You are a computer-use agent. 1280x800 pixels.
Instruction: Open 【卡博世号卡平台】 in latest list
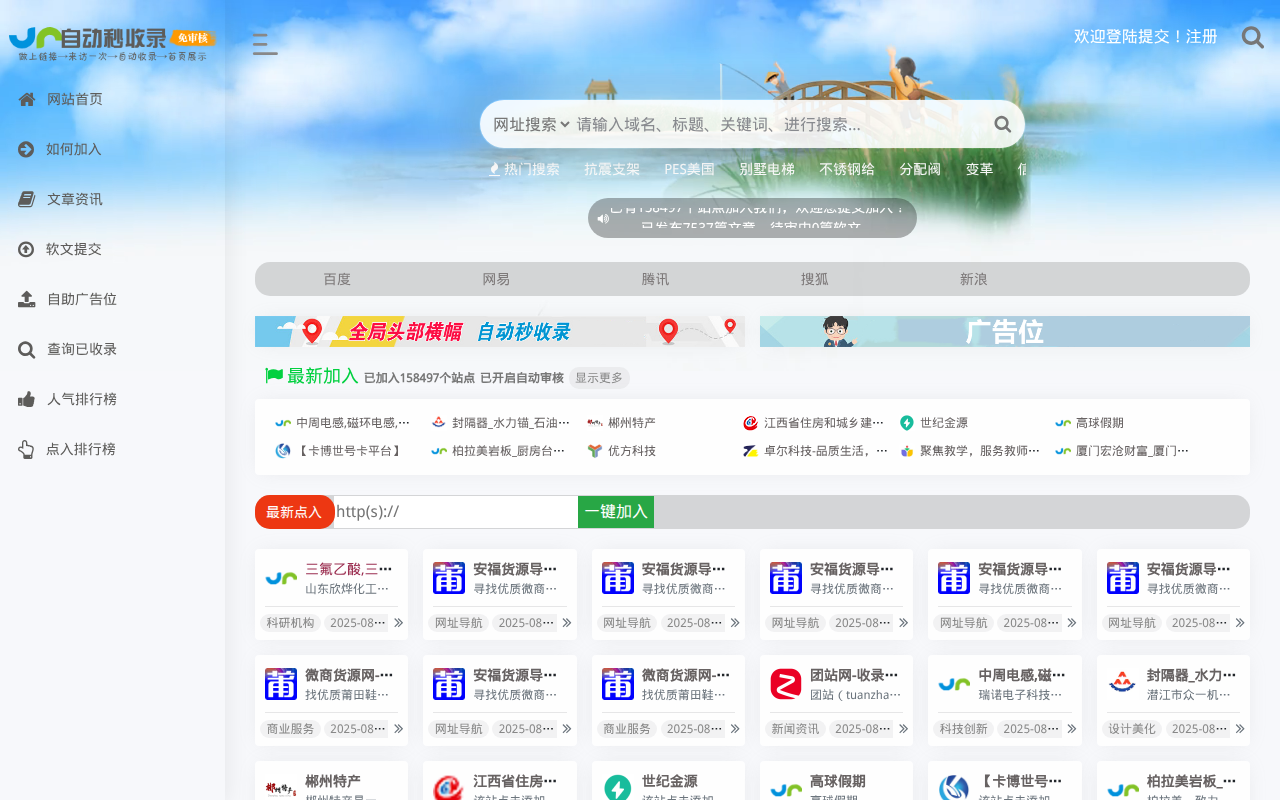350,451
